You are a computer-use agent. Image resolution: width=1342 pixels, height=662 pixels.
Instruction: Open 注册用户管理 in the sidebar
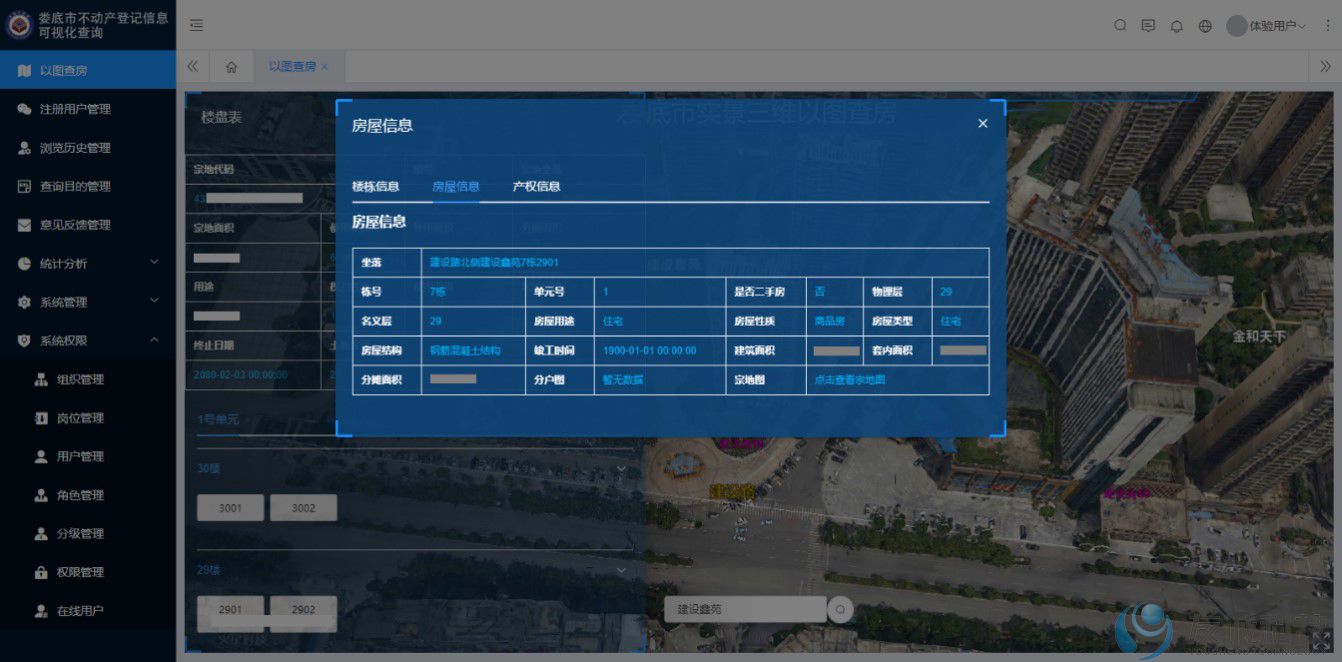(88, 109)
